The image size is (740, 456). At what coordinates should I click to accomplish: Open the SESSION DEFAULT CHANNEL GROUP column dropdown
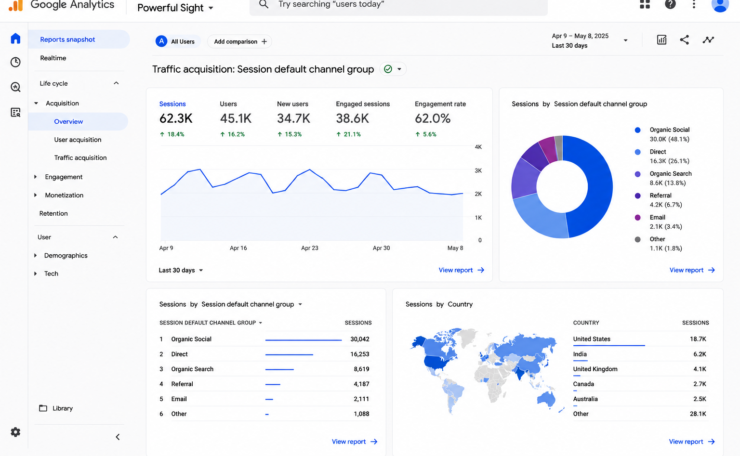tap(261, 323)
